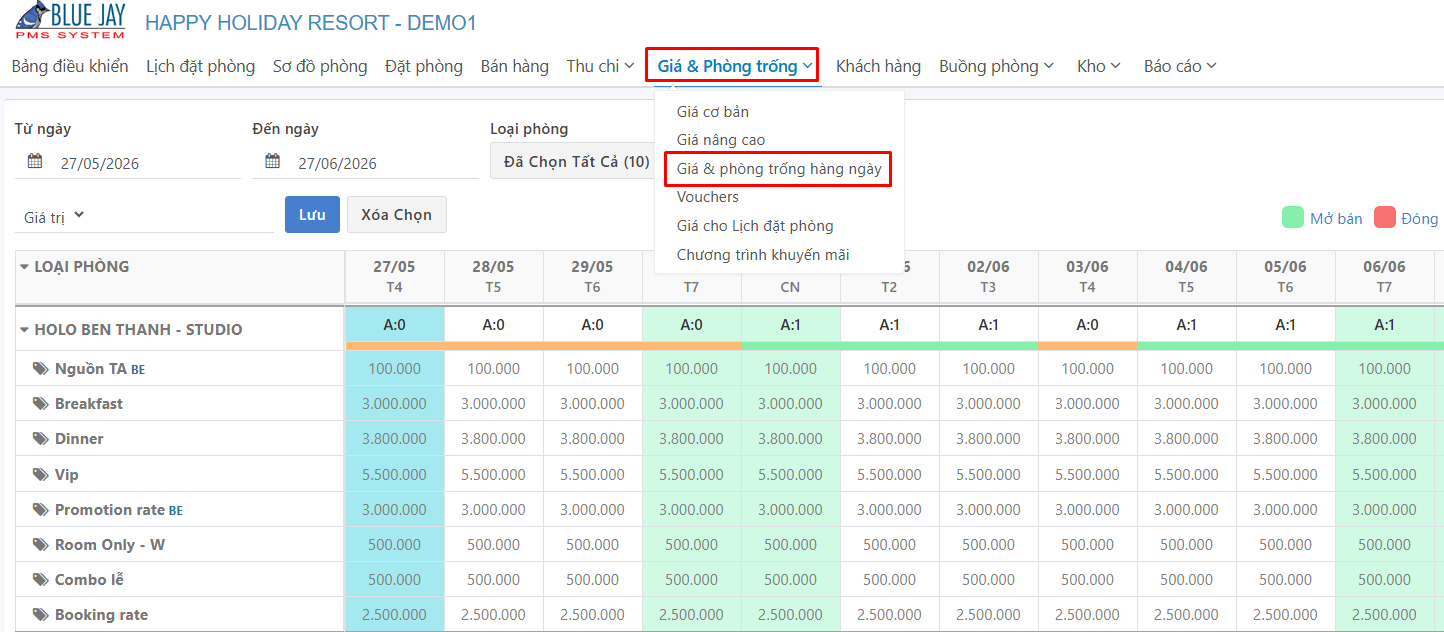
Task: Click the BE badge next to Promotion rate
Action: (x=176, y=511)
